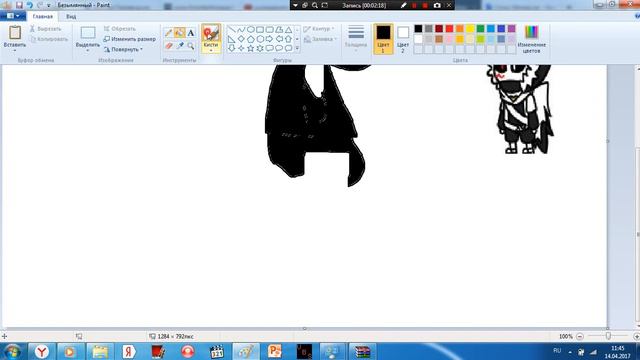Select the Fill with color bucket tool
Screen dimensions: 640x360
pos(180,33)
